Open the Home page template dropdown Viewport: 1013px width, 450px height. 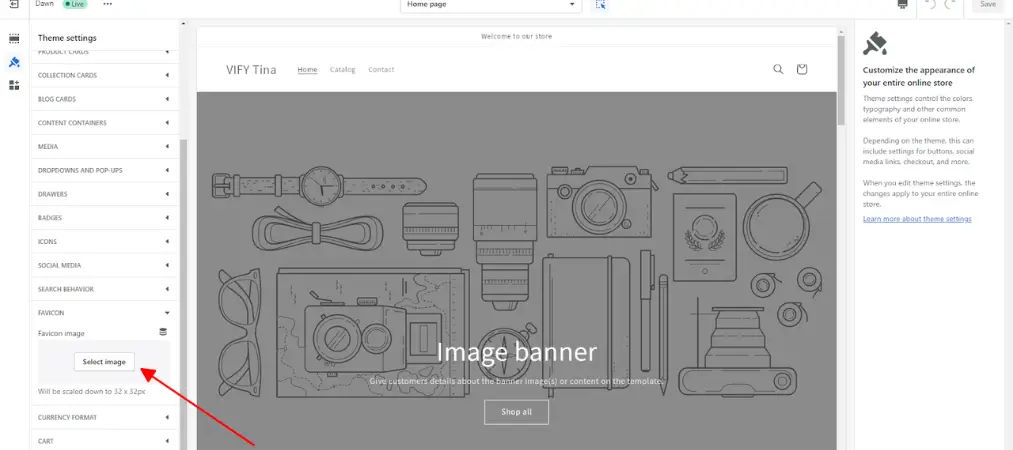491,5
